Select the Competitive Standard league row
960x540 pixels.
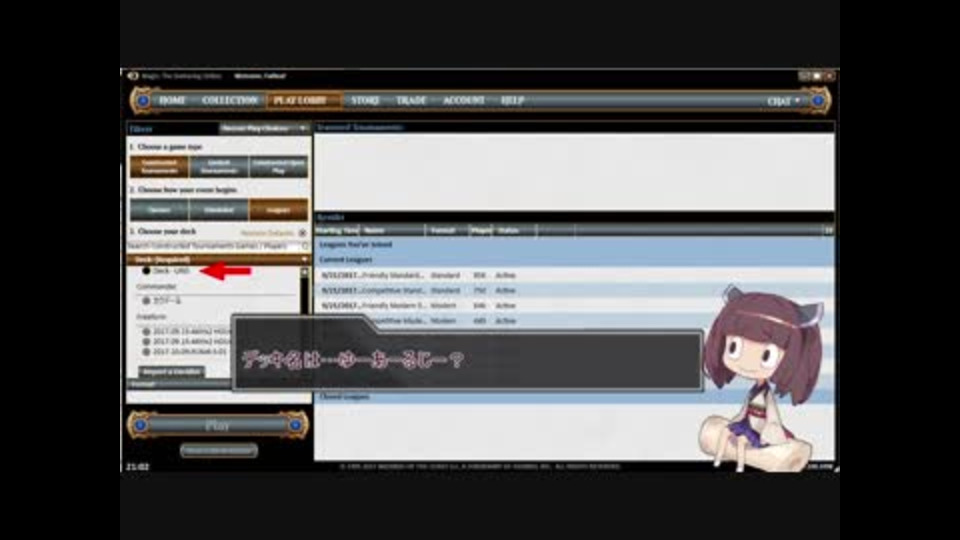point(574,291)
